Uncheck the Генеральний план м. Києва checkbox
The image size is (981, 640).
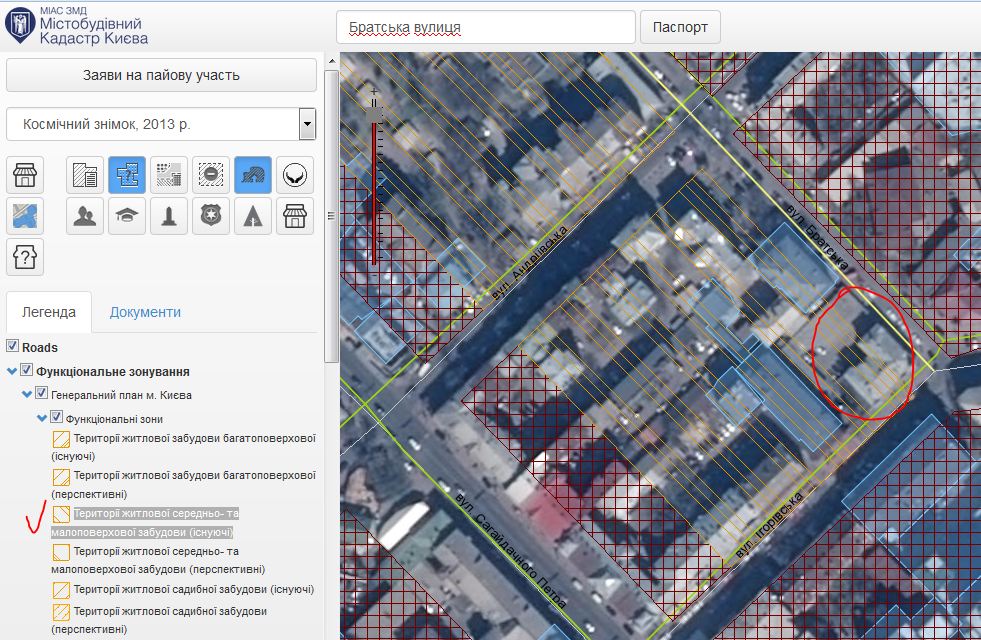pyautogui.click(x=42, y=395)
